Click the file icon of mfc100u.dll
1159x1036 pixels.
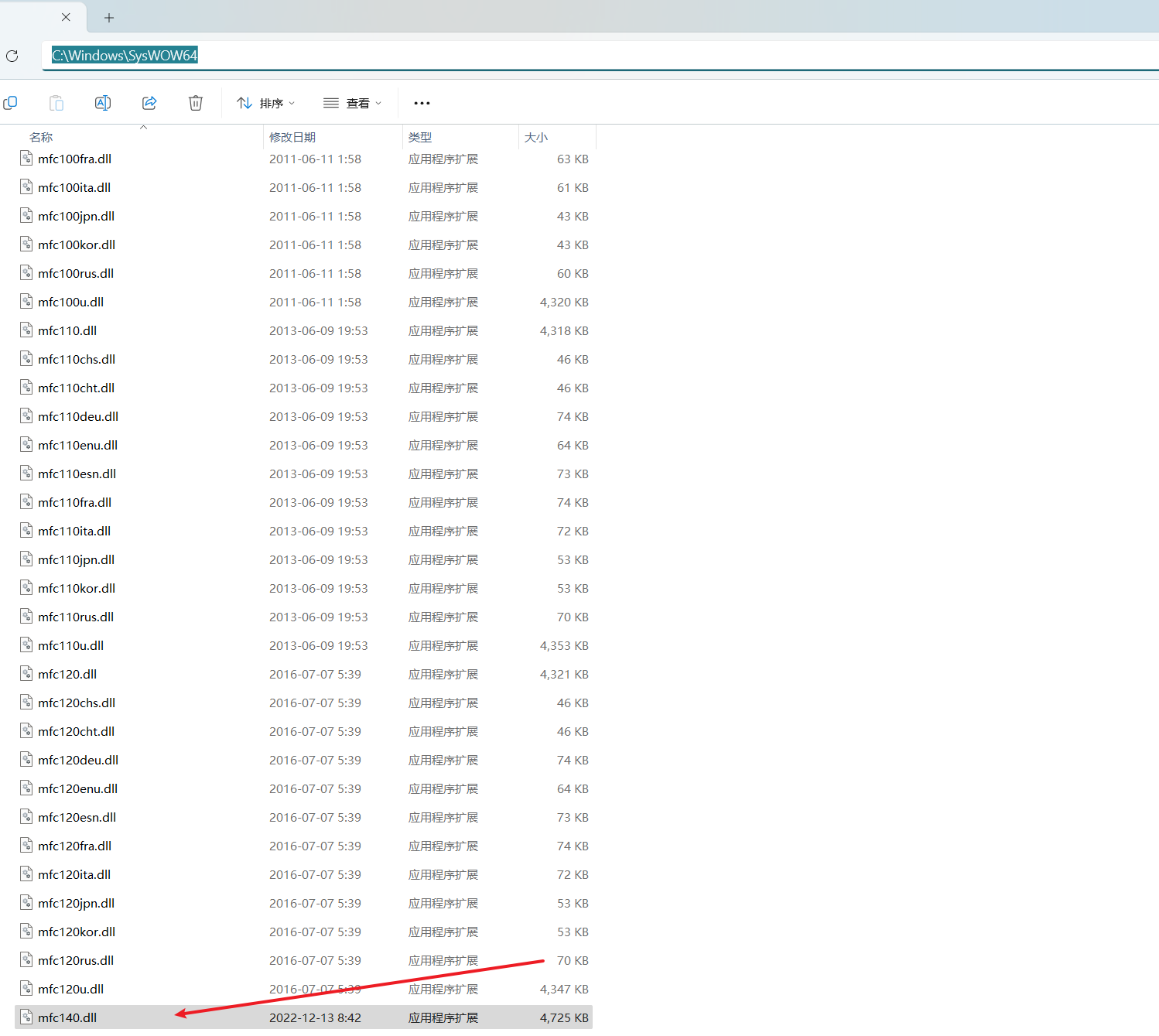(x=26, y=302)
